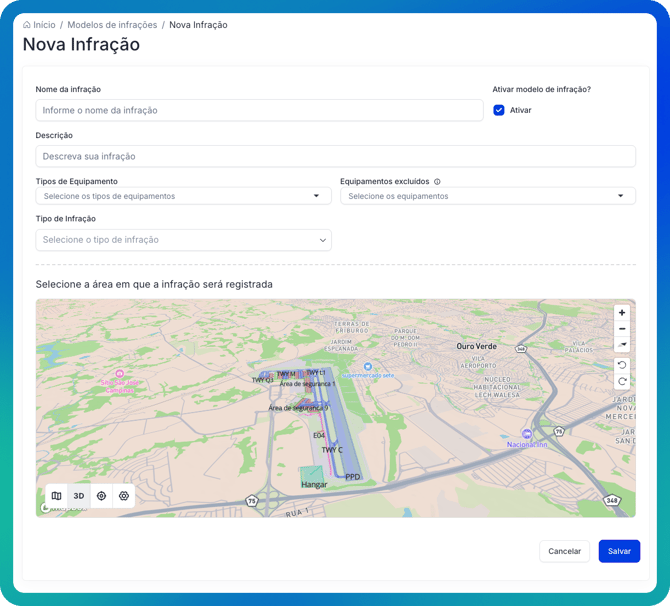
Task: Toggle the 3D map view
Action: point(79,496)
